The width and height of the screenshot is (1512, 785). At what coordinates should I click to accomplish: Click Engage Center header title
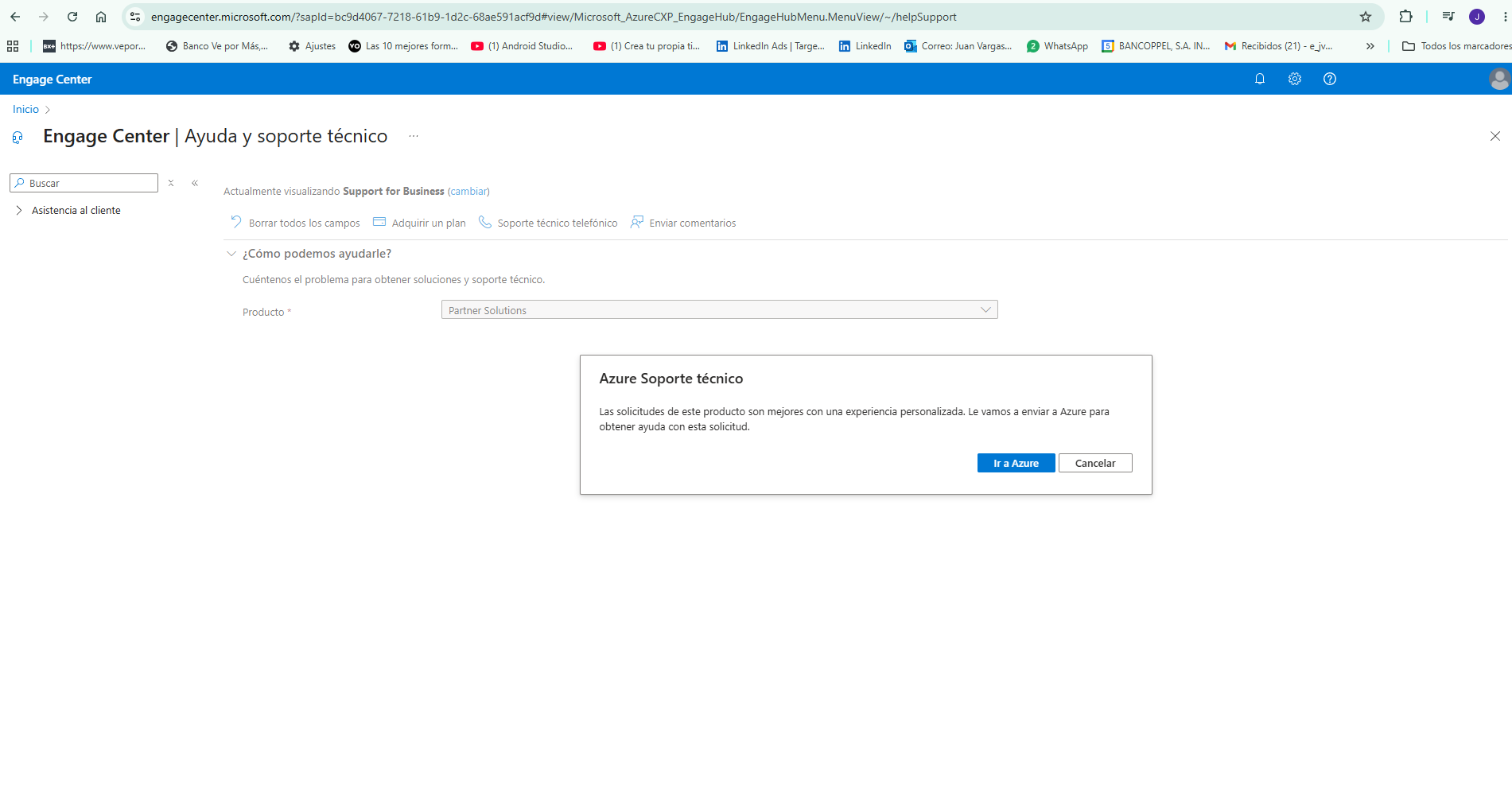click(52, 80)
